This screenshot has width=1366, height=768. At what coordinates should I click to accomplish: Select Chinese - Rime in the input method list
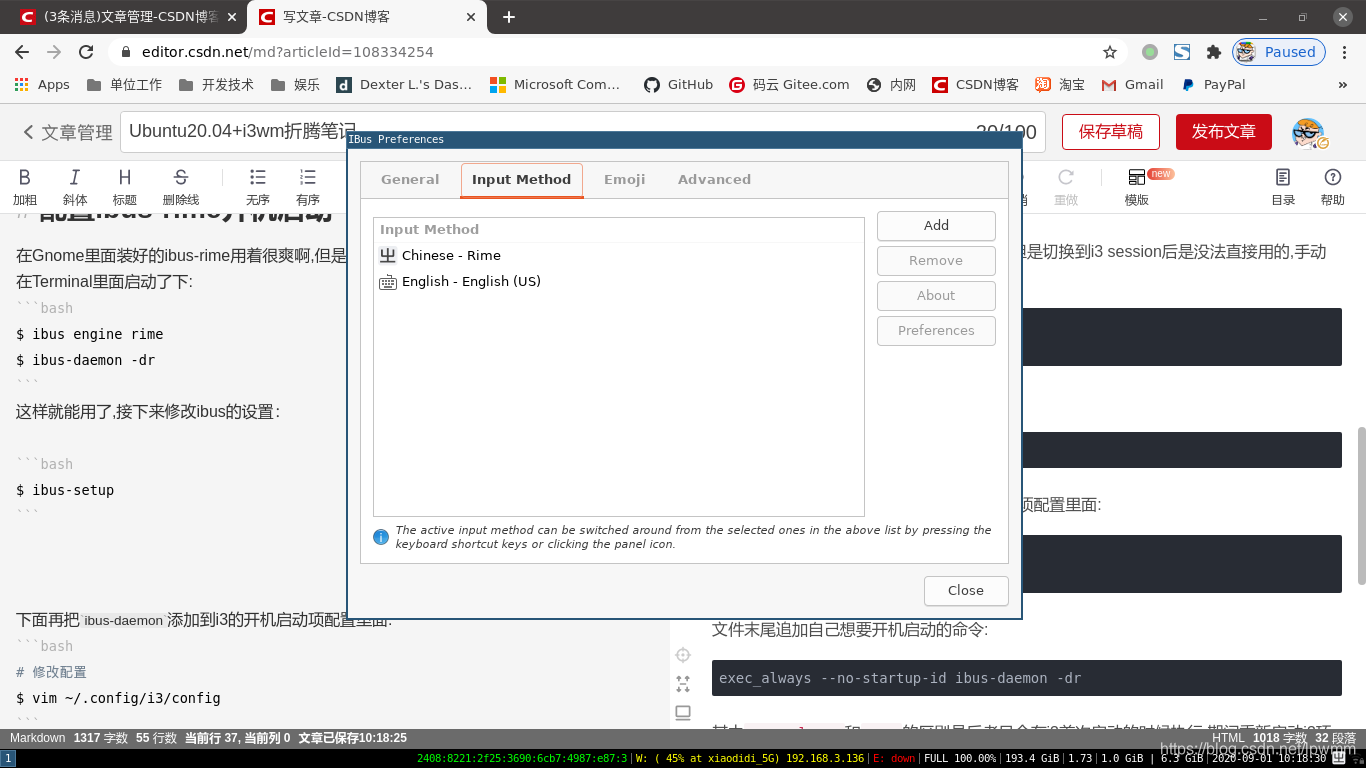coord(618,256)
